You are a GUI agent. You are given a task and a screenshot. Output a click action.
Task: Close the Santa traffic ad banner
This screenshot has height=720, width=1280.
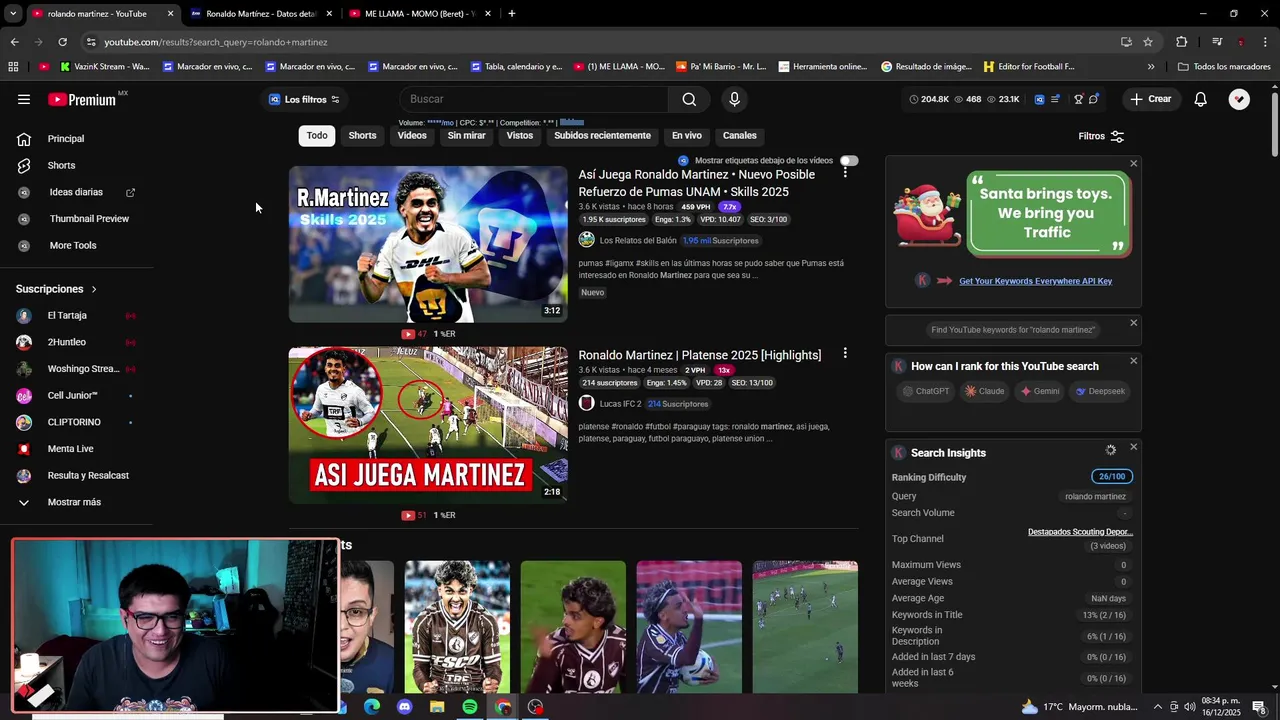tap(1133, 163)
